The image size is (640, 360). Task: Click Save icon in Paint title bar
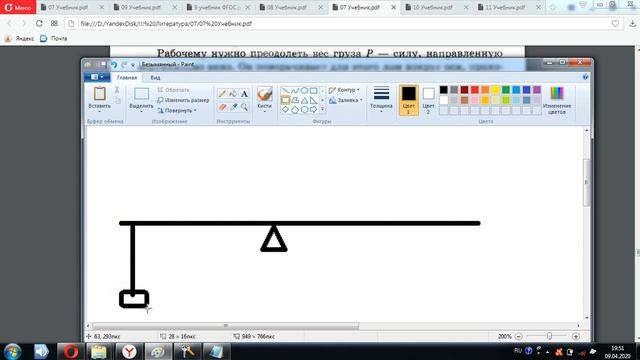pos(103,64)
